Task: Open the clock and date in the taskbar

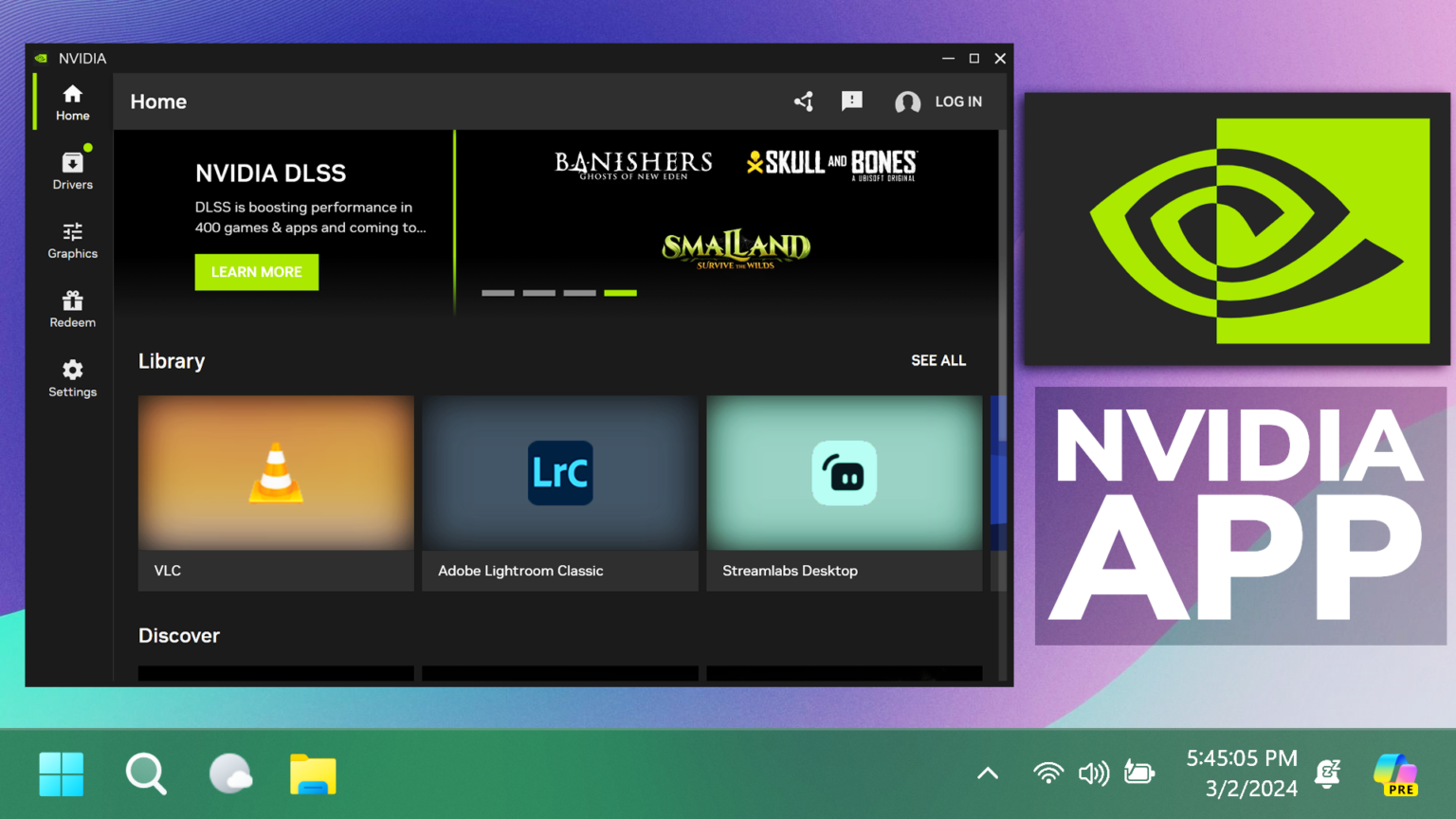Action: point(1242,773)
